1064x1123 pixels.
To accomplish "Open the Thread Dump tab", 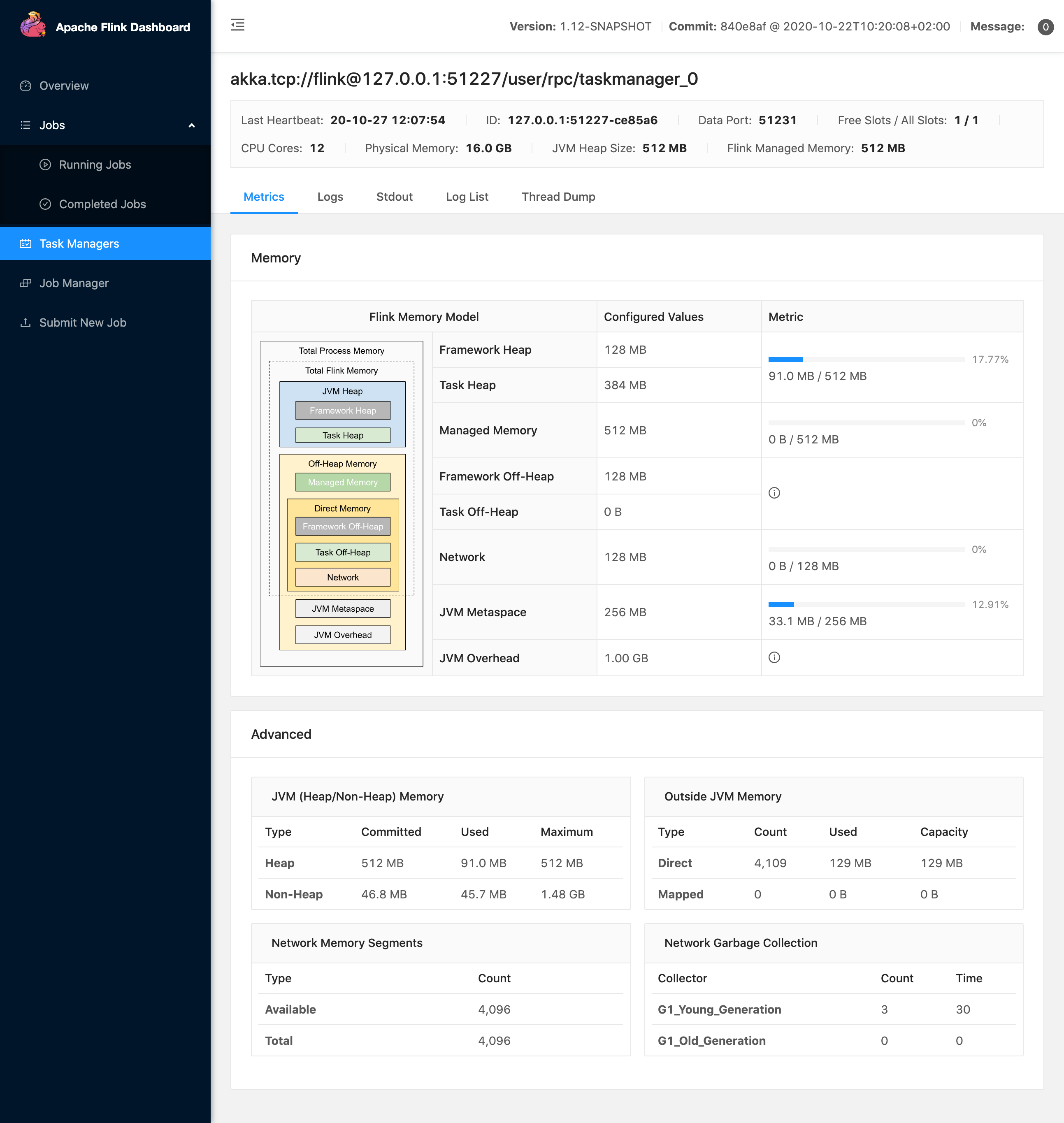I will pyautogui.click(x=558, y=197).
